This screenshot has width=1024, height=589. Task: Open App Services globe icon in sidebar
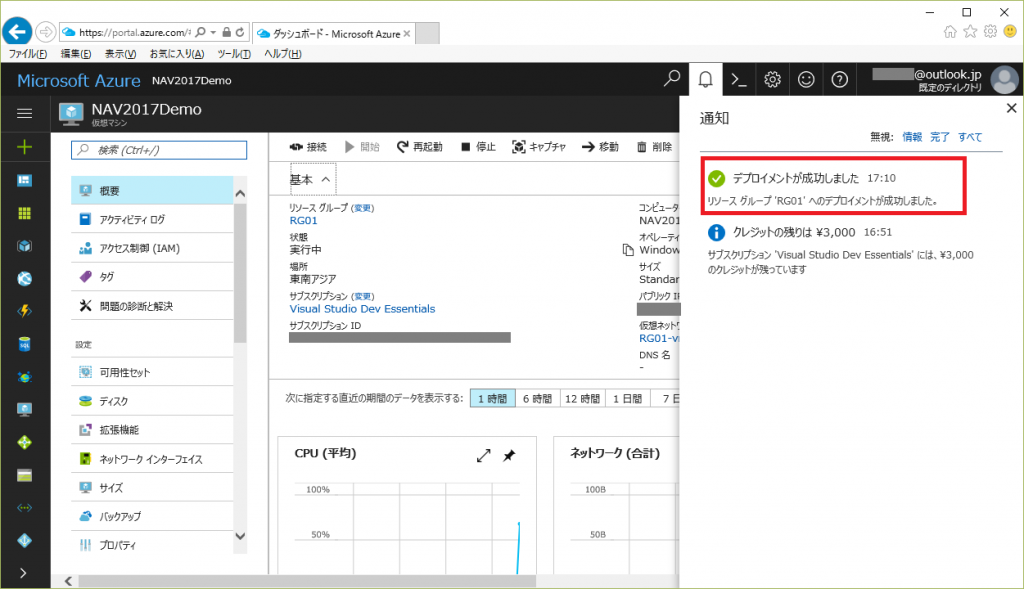pyautogui.click(x=24, y=279)
